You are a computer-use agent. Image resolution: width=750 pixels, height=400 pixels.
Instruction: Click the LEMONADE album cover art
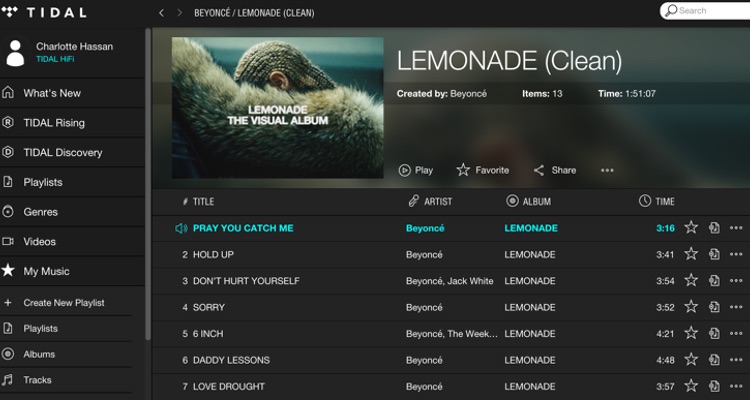coord(277,108)
